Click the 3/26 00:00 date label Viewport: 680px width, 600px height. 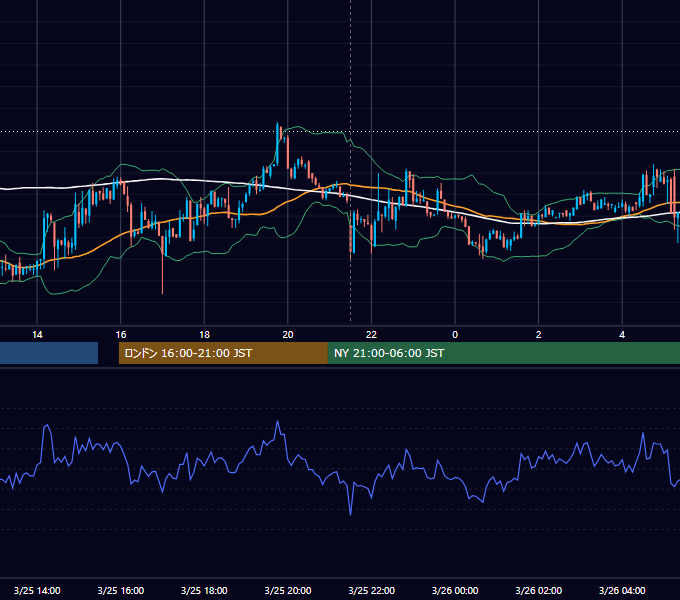455,590
